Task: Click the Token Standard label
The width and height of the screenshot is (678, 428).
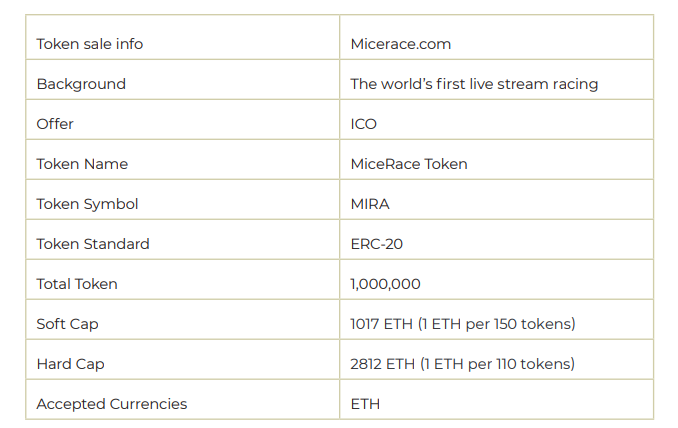Action: 93,244
